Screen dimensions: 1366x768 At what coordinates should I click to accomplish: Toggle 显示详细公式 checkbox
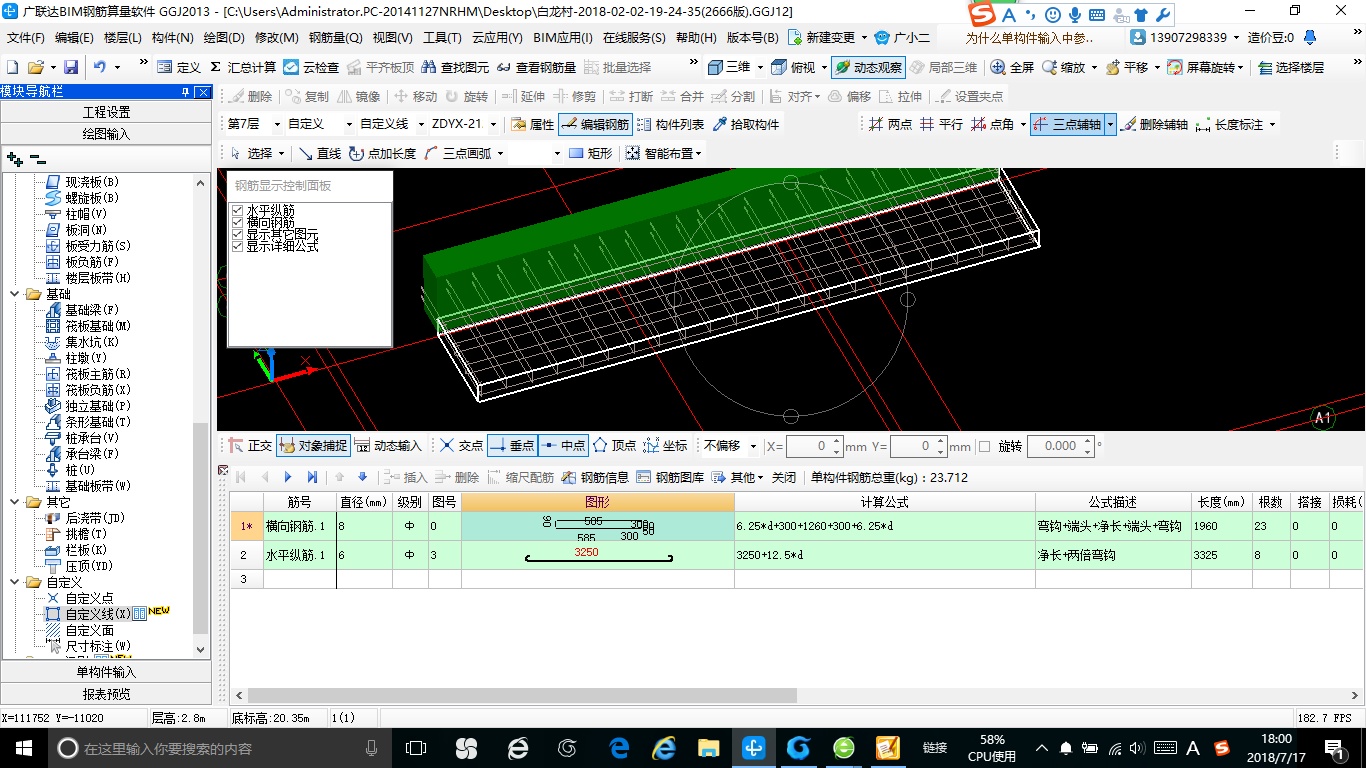click(238, 246)
